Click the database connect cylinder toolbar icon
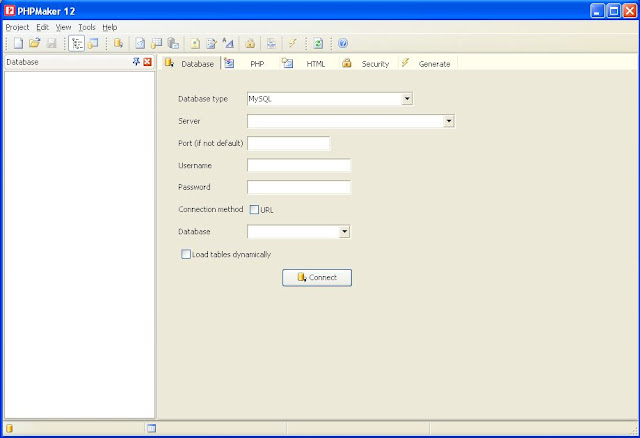This screenshot has width=640, height=438. 118,43
